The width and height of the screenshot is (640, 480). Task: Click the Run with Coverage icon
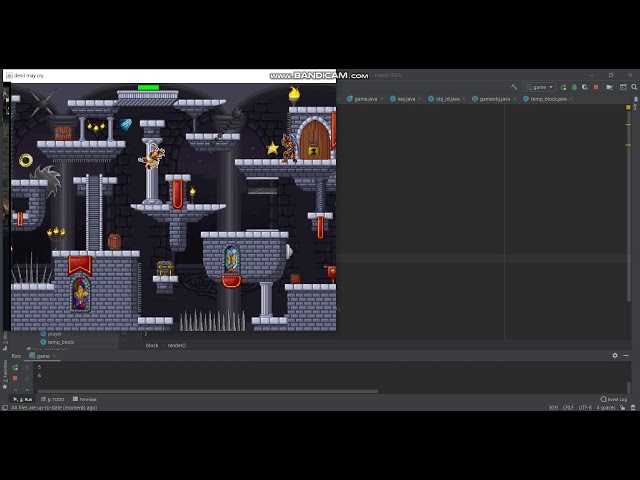point(585,87)
